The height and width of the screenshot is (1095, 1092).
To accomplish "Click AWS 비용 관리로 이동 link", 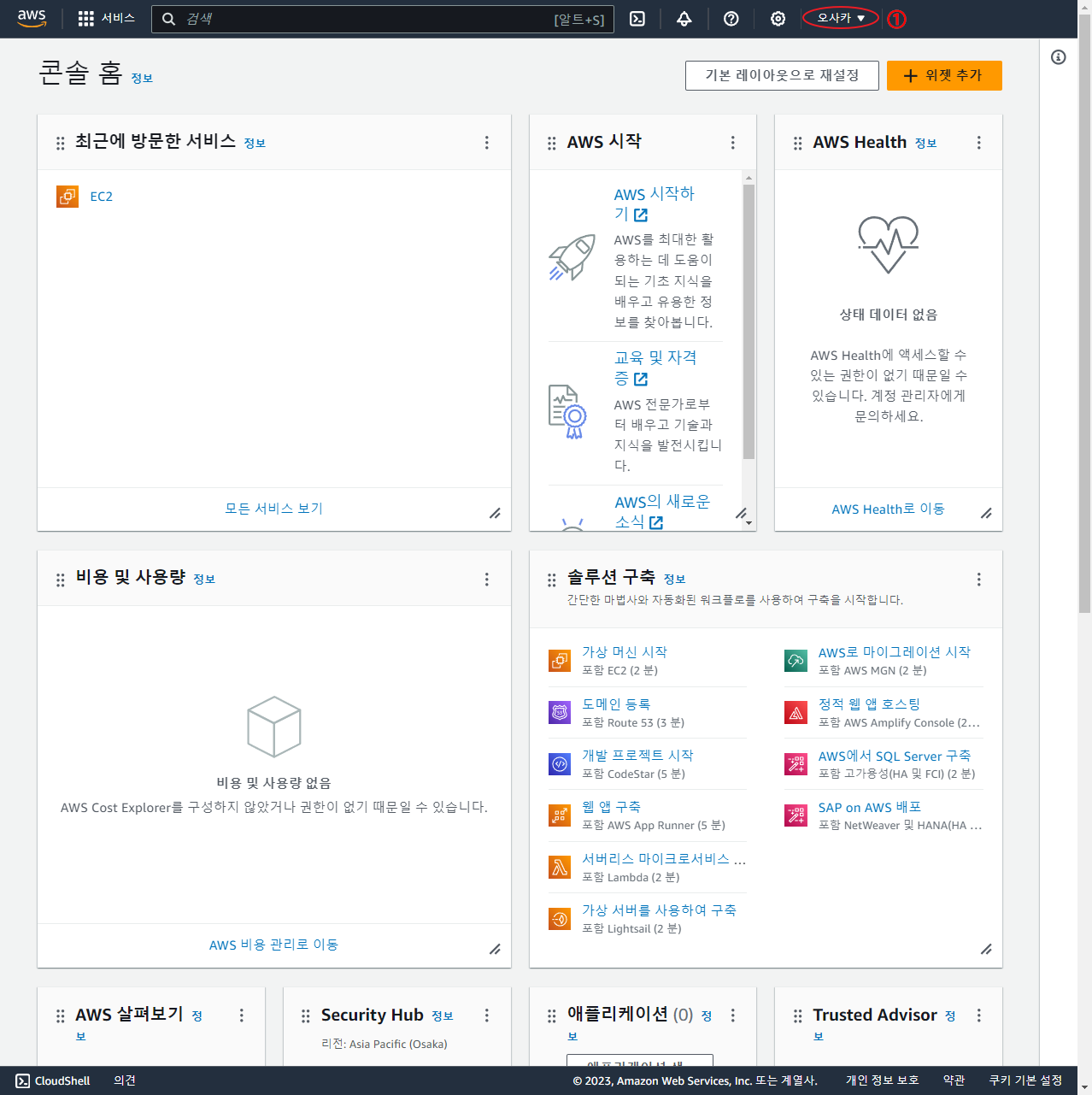I will pyautogui.click(x=273, y=945).
